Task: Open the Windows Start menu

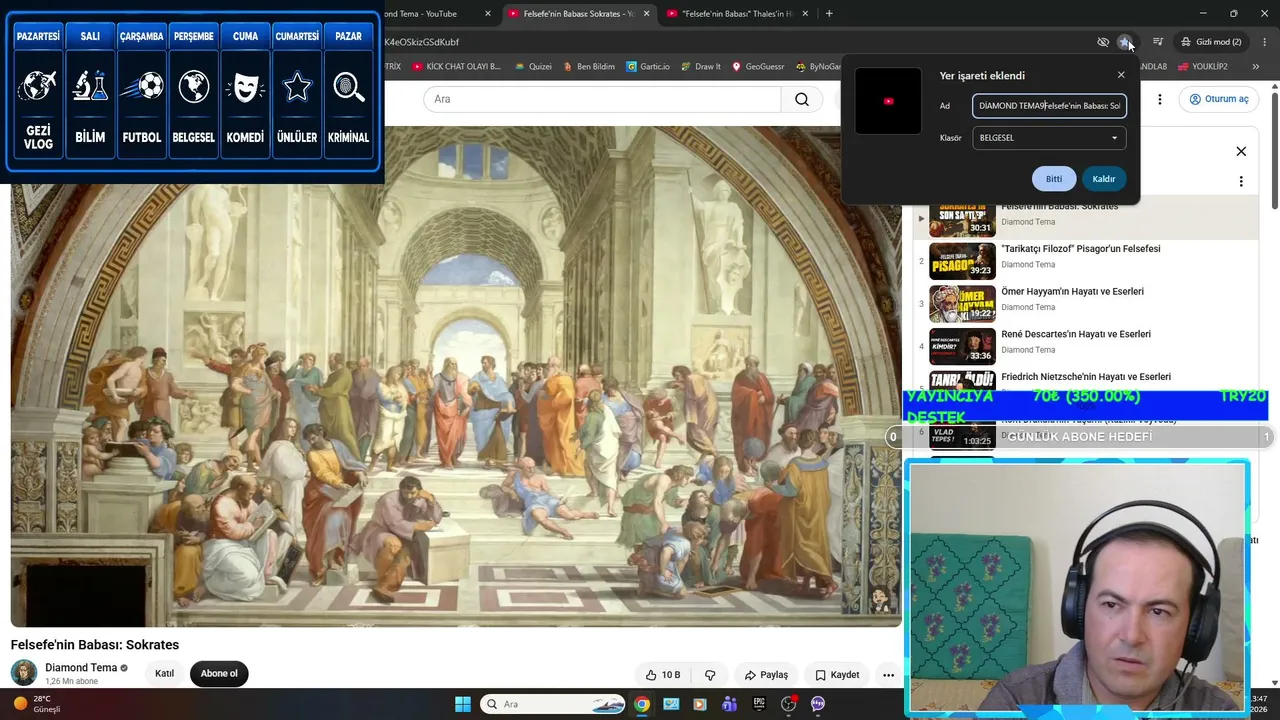Action: [x=463, y=704]
